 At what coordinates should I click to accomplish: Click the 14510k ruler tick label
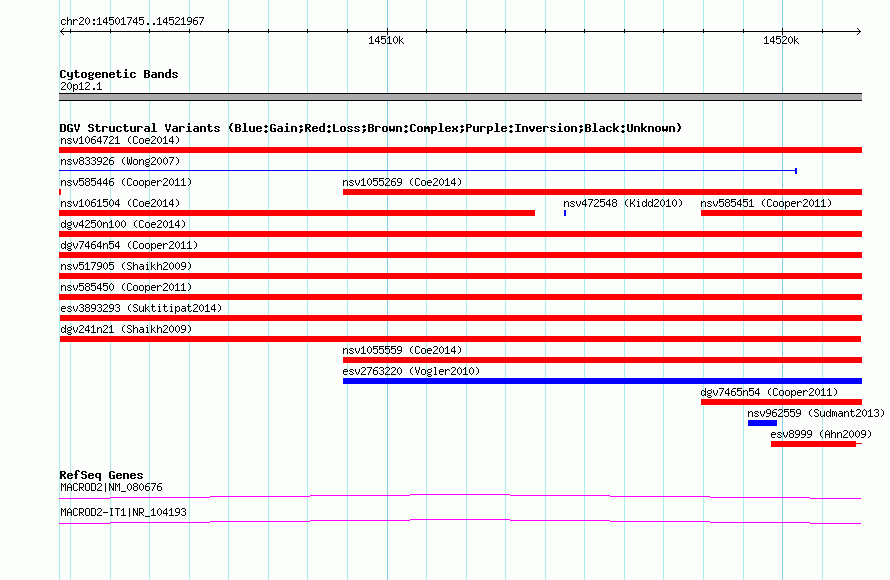(386, 40)
